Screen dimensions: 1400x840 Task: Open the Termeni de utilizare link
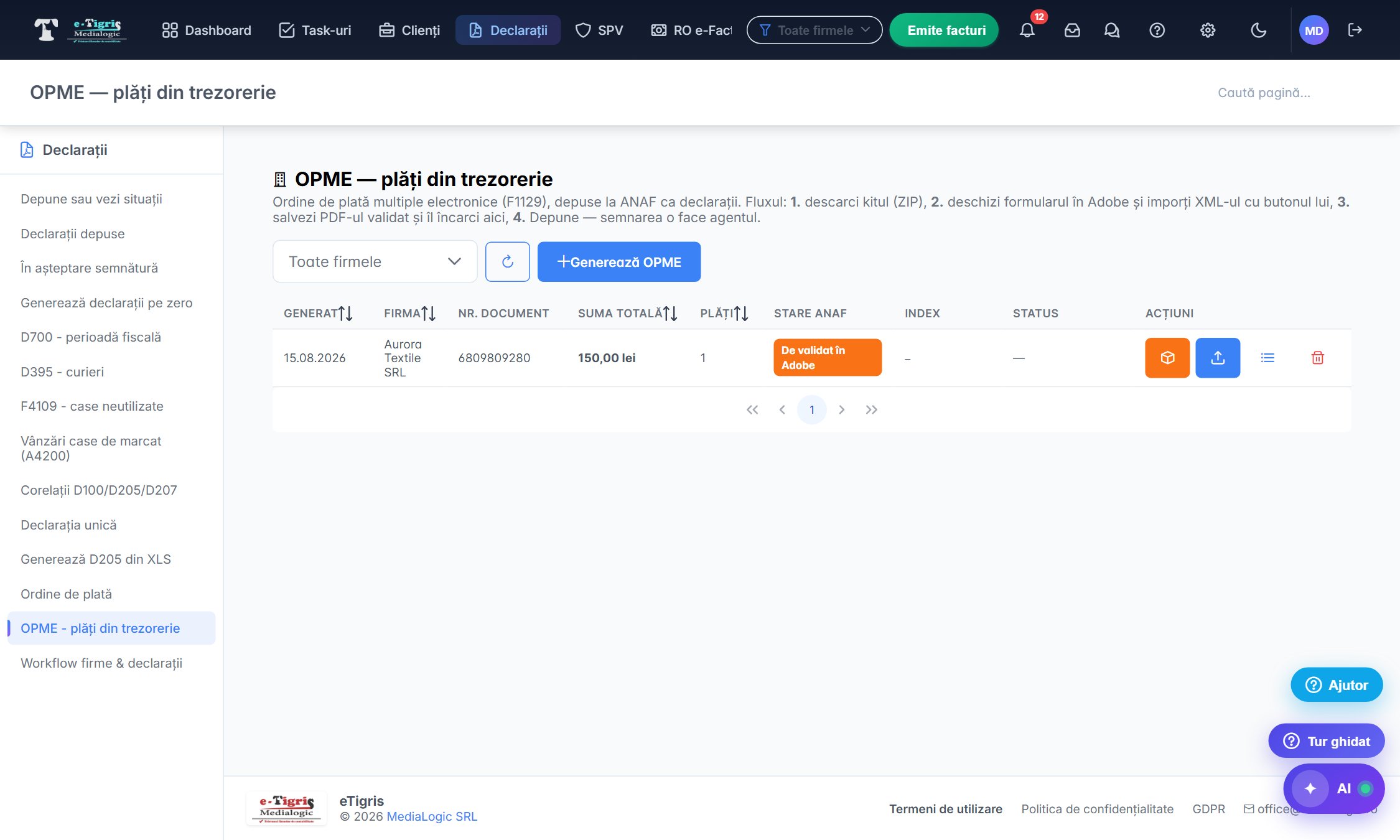click(945, 809)
